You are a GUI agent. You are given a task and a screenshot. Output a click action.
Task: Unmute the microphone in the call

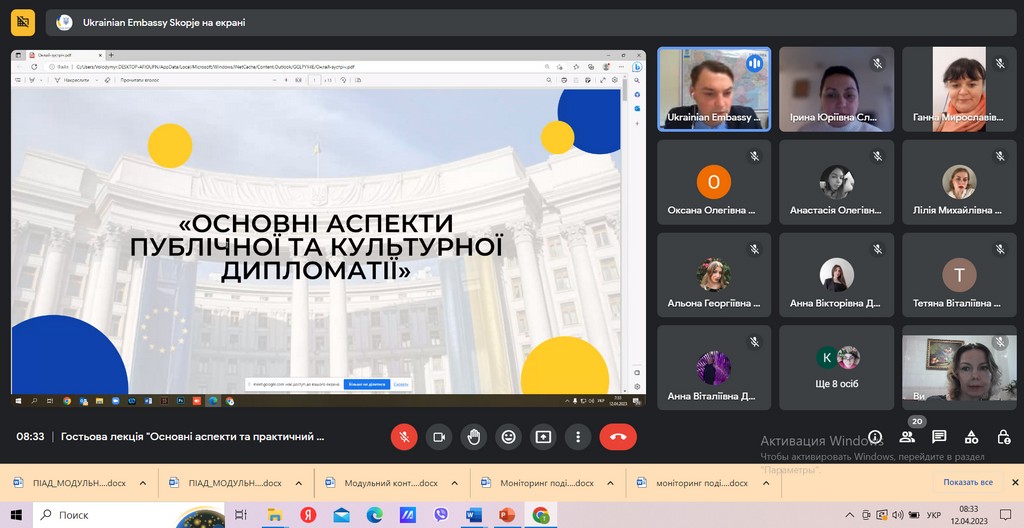[404, 437]
